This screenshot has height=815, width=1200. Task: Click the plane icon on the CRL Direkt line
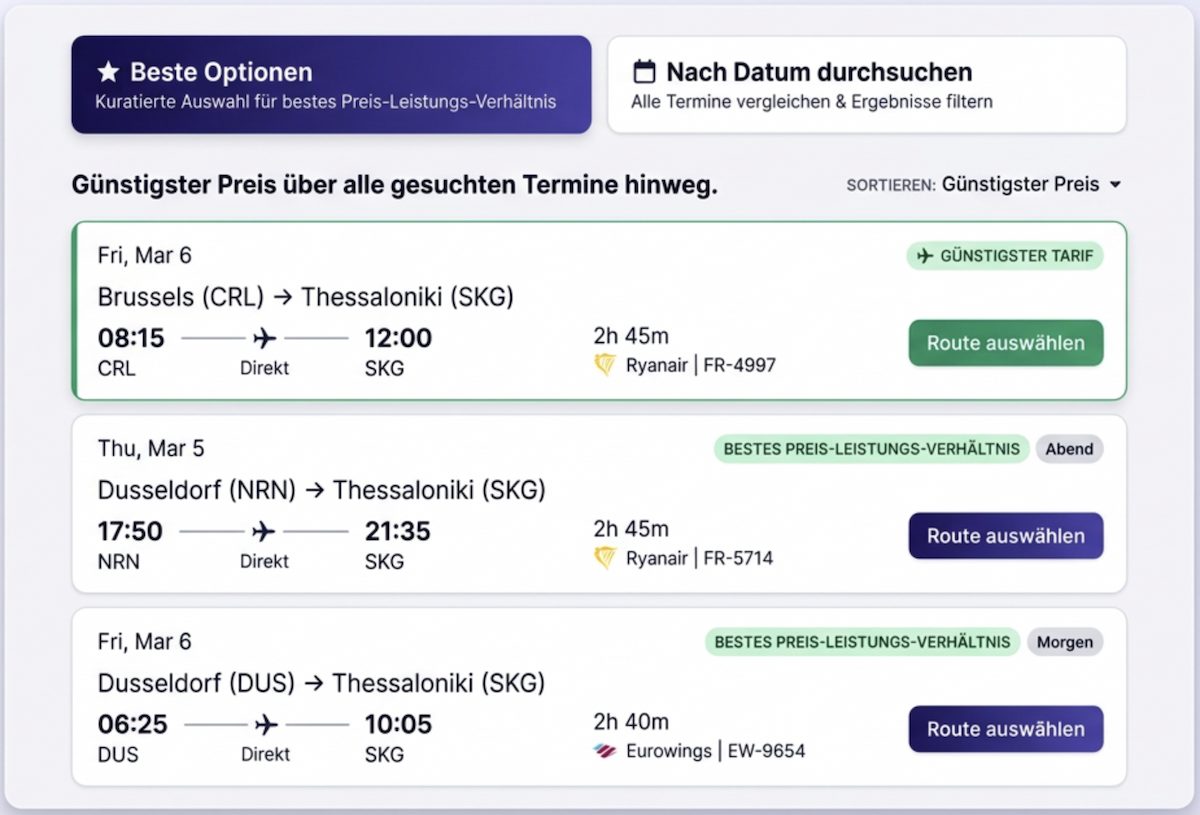pos(264,338)
